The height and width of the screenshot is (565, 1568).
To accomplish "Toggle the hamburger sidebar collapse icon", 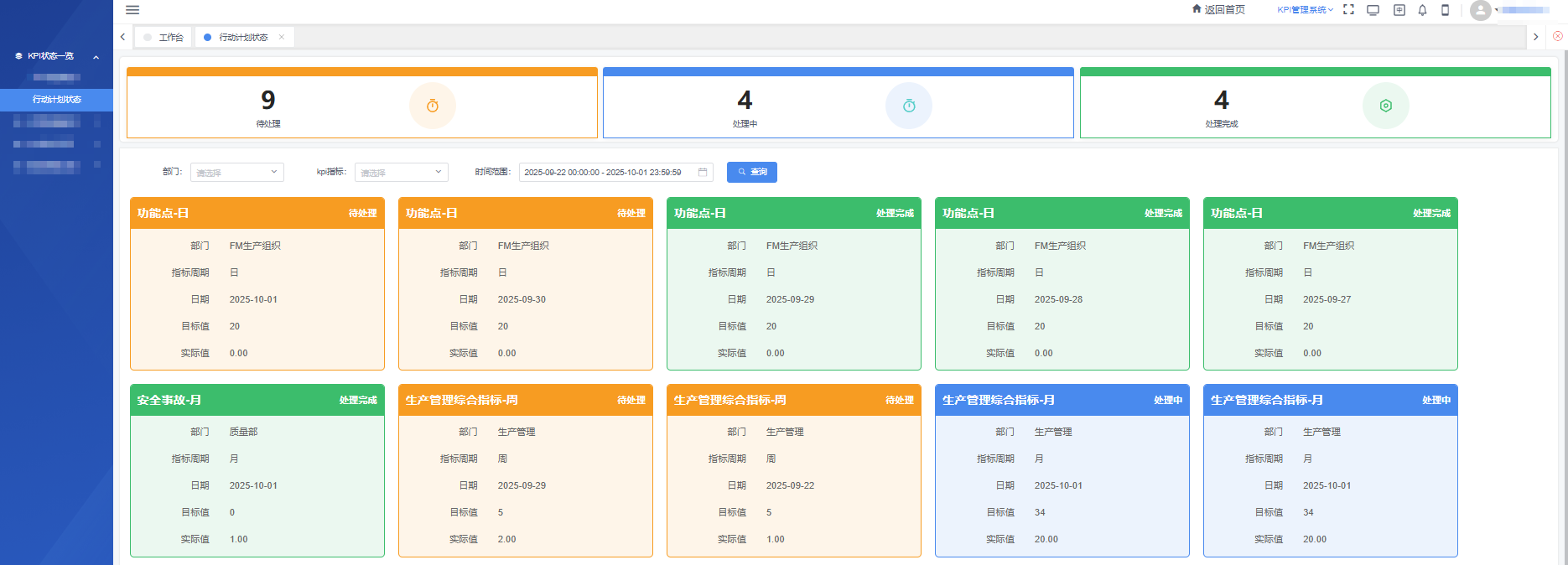I will pyautogui.click(x=132, y=10).
